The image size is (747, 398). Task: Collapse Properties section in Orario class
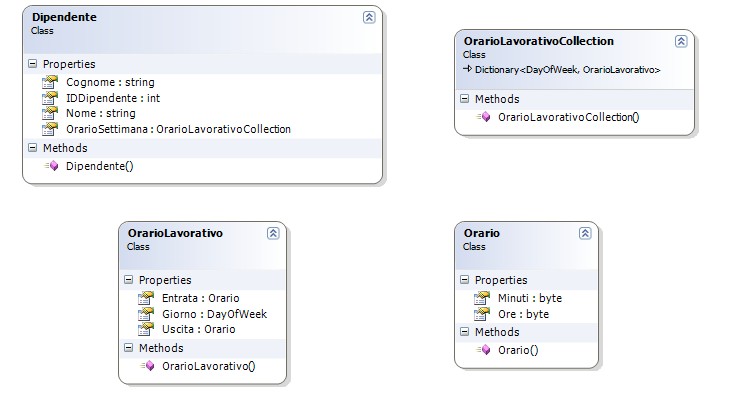pos(464,280)
